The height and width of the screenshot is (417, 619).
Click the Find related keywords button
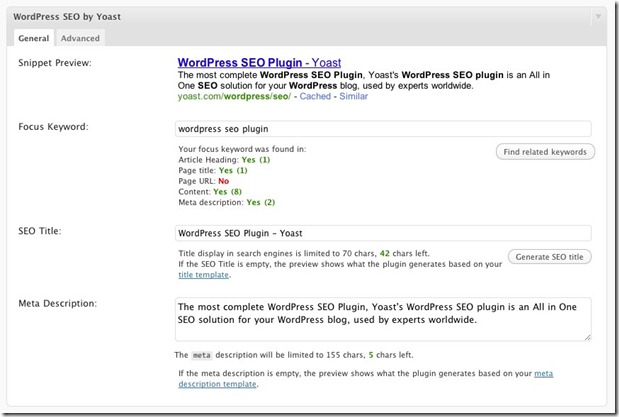(x=545, y=152)
